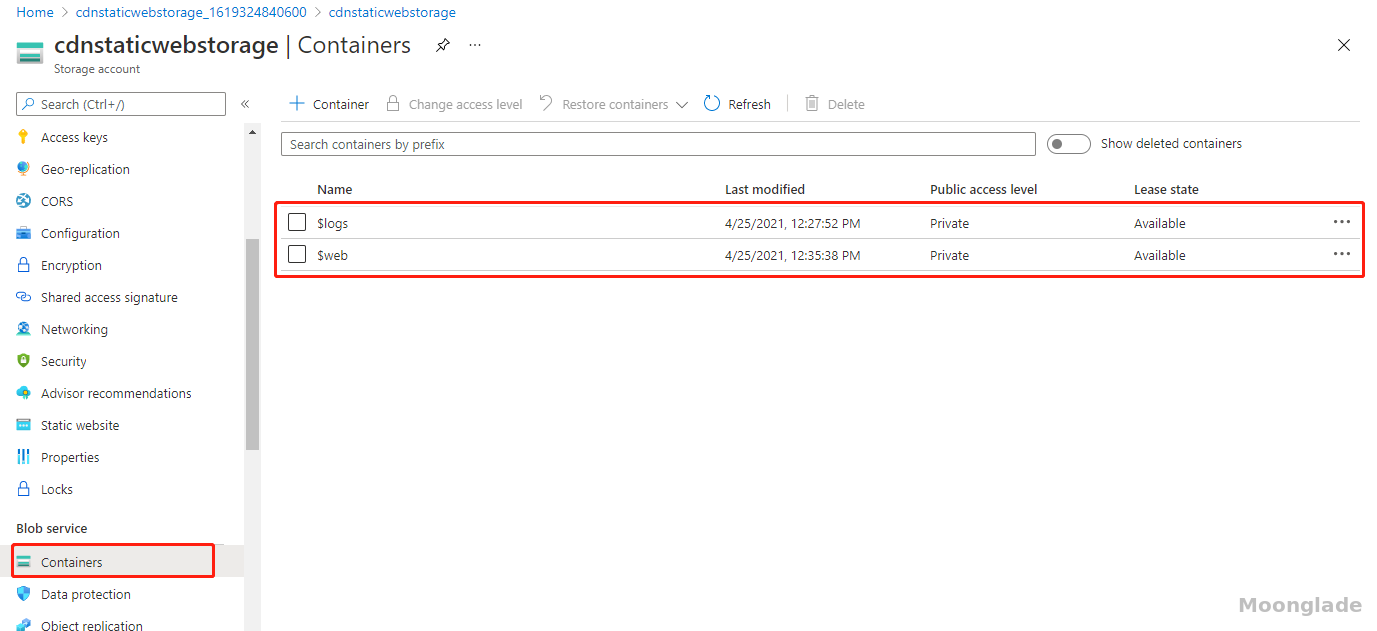Image resolution: width=1377 pixels, height=631 pixels.
Task: Pin the cdnstaticwebstorage blade to dashboard
Action: (x=443, y=45)
